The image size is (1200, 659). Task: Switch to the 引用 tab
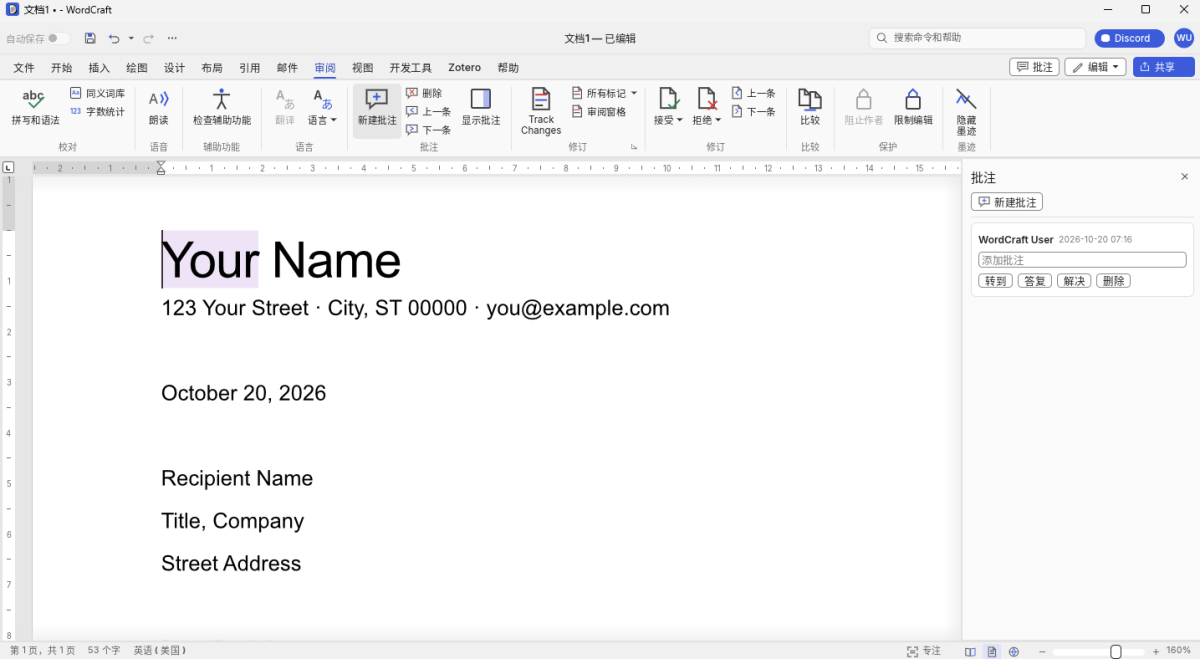pos(250,68)
